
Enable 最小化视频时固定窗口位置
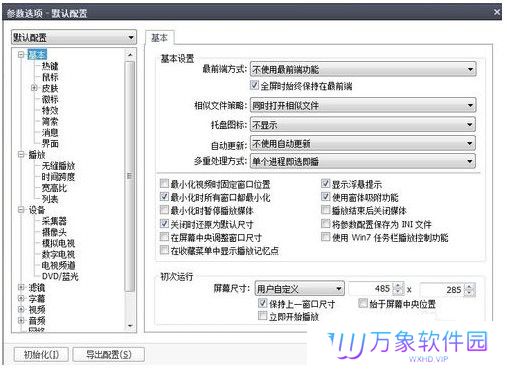click(x=164, y=183)
